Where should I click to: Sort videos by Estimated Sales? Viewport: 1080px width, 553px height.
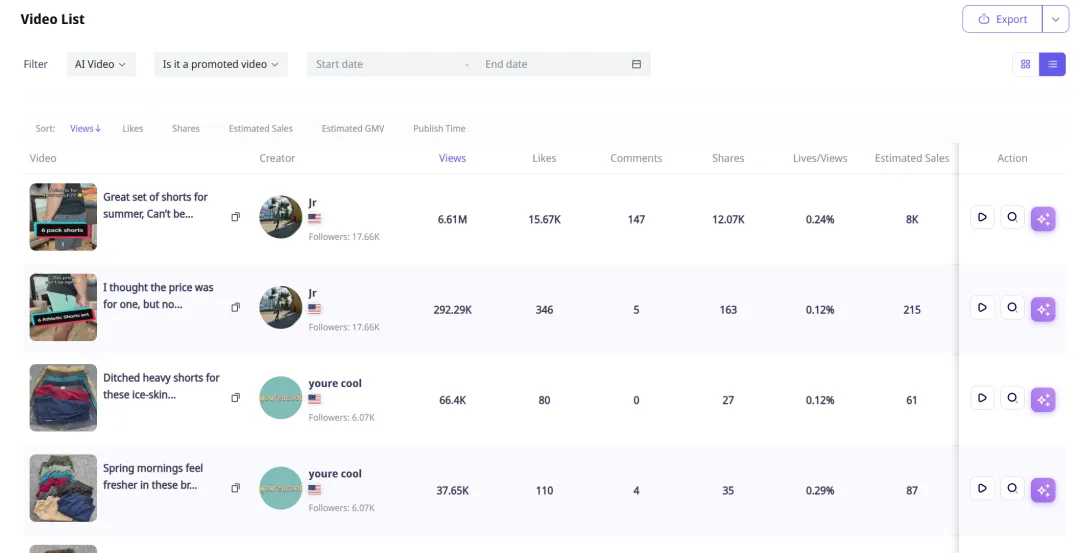click(x=260, y=129)
